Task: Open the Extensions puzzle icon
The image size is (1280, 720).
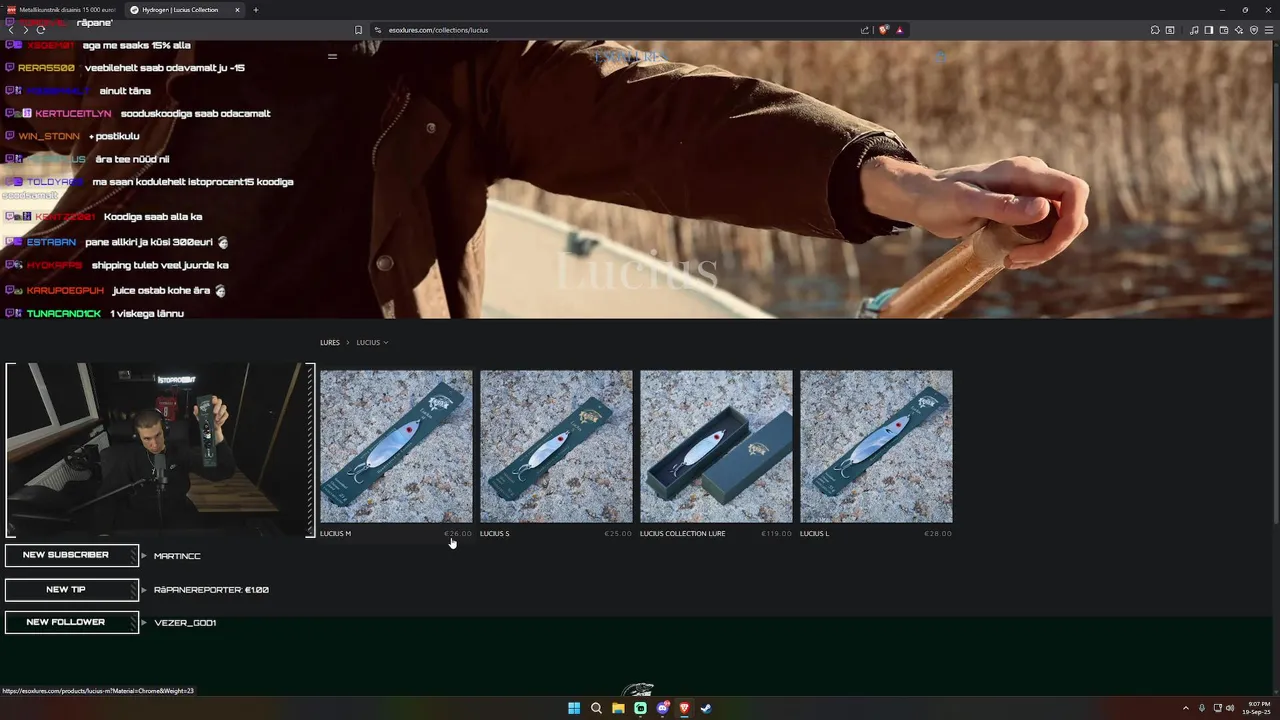Action: click(1155, 30)
